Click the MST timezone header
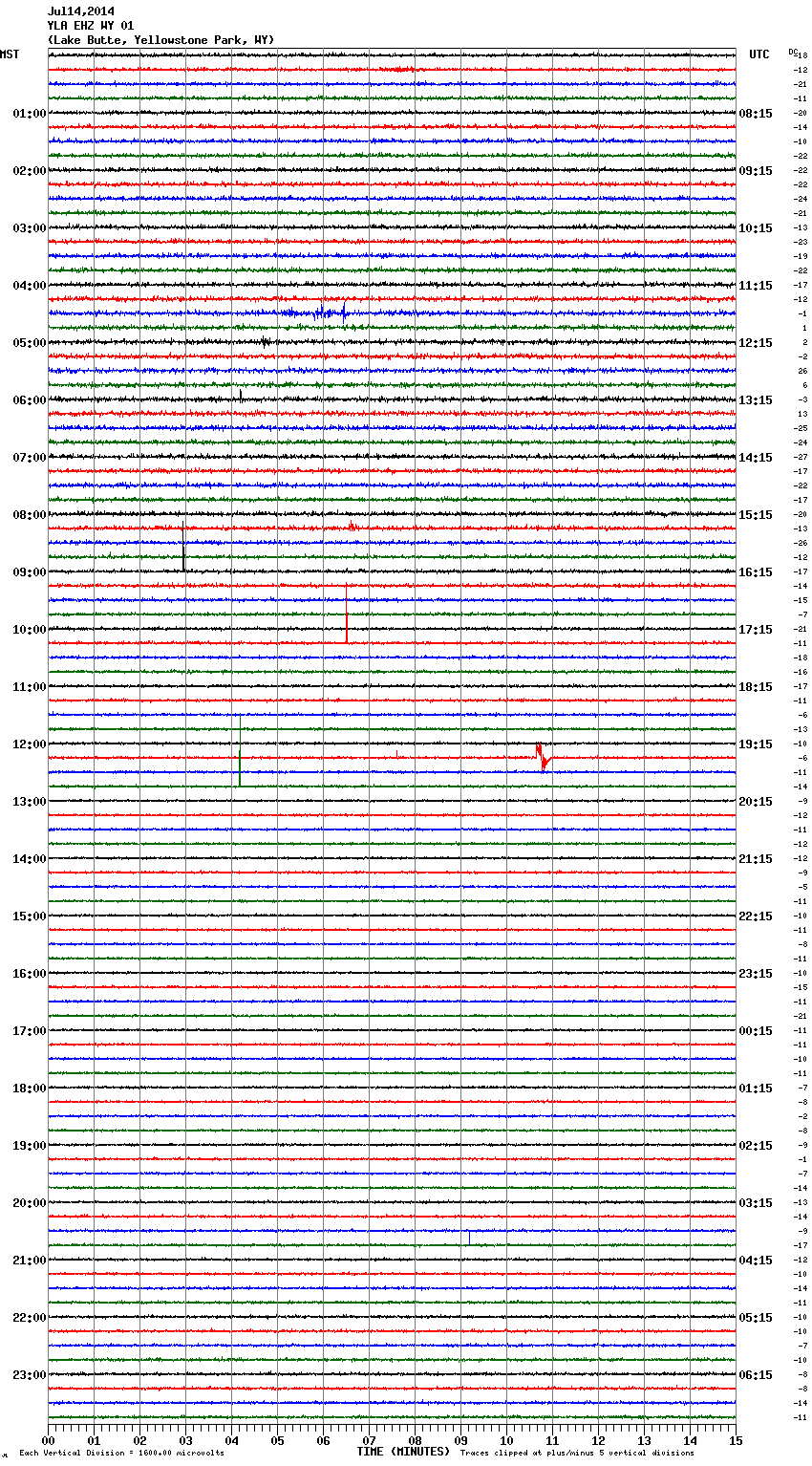812x1466 pixels. 10,54
